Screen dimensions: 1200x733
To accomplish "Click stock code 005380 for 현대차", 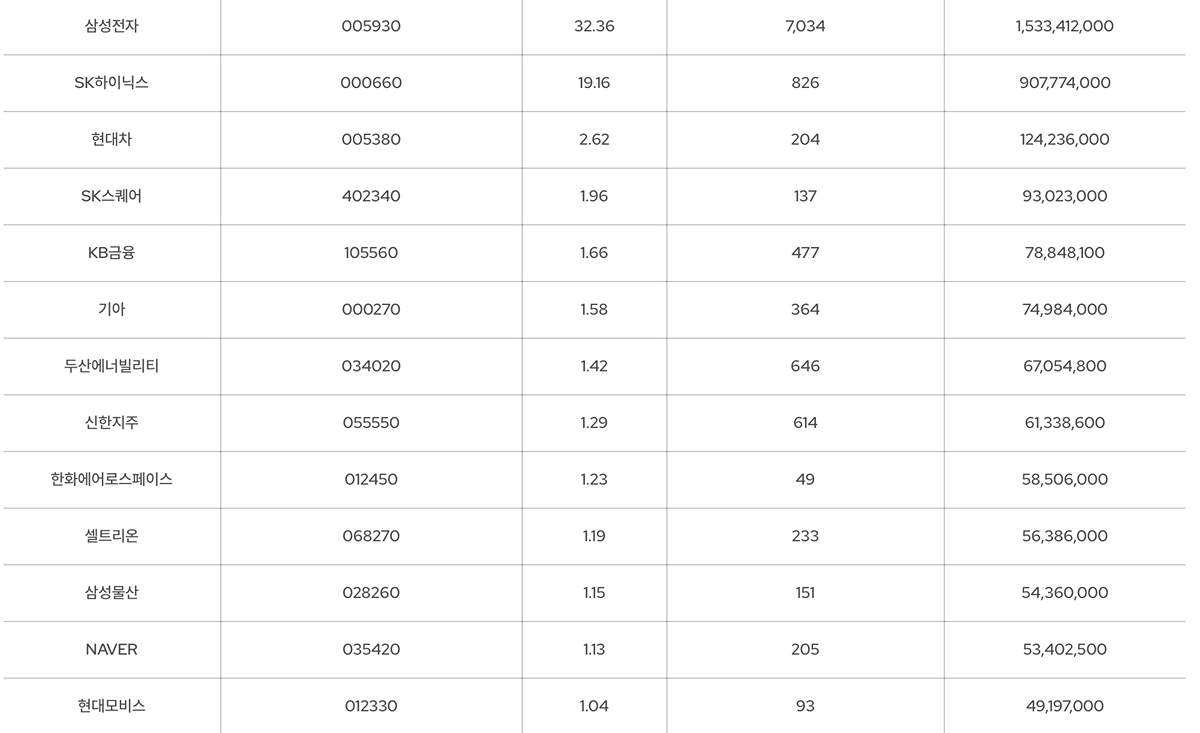I will (x=371, y=140).
